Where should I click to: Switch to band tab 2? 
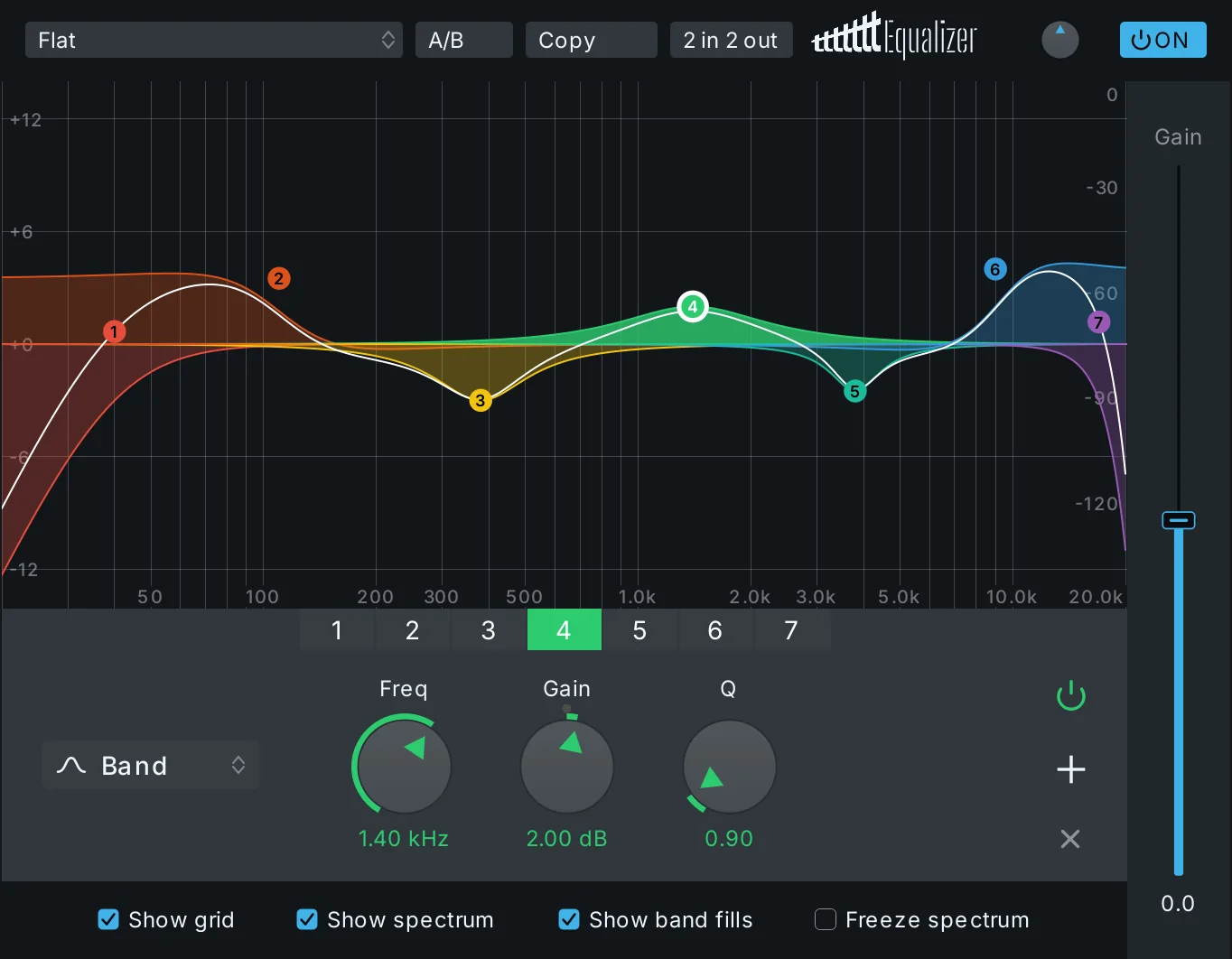[x=413, y=629]
